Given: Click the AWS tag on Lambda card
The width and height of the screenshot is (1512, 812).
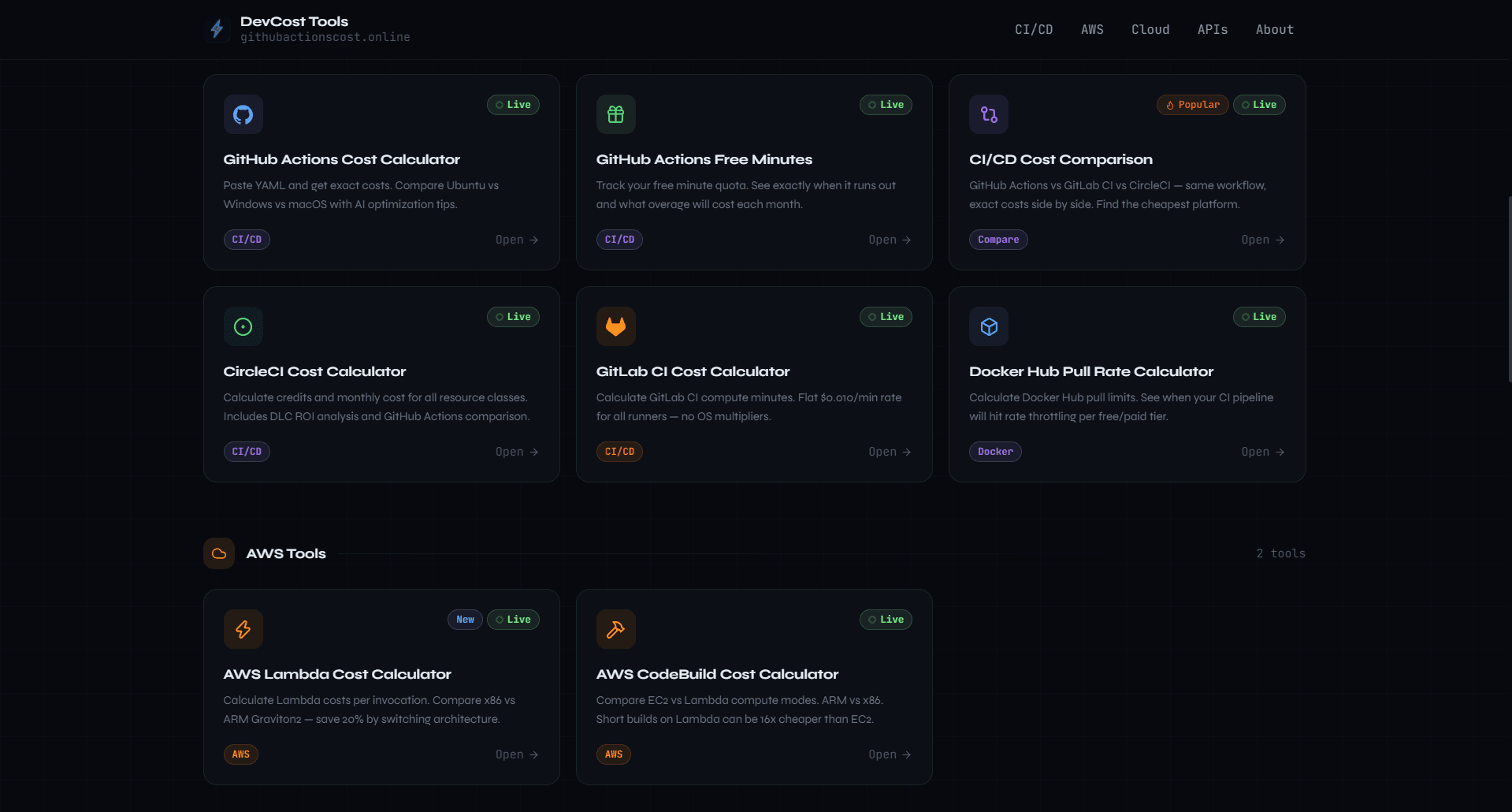Looking at the screenshot, I should [x=241, y=754].
